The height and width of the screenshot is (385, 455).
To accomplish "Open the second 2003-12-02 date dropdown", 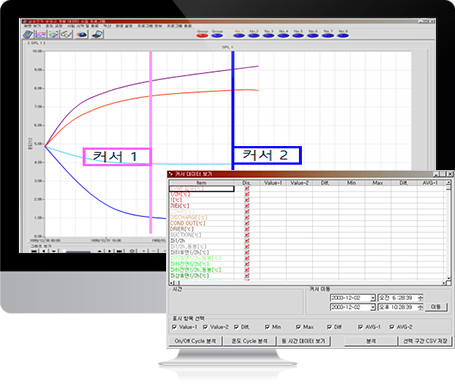I will point(373,307).
